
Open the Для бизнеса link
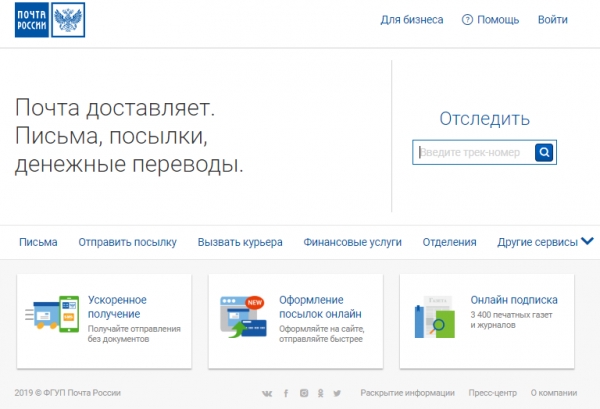click(412, 20)
